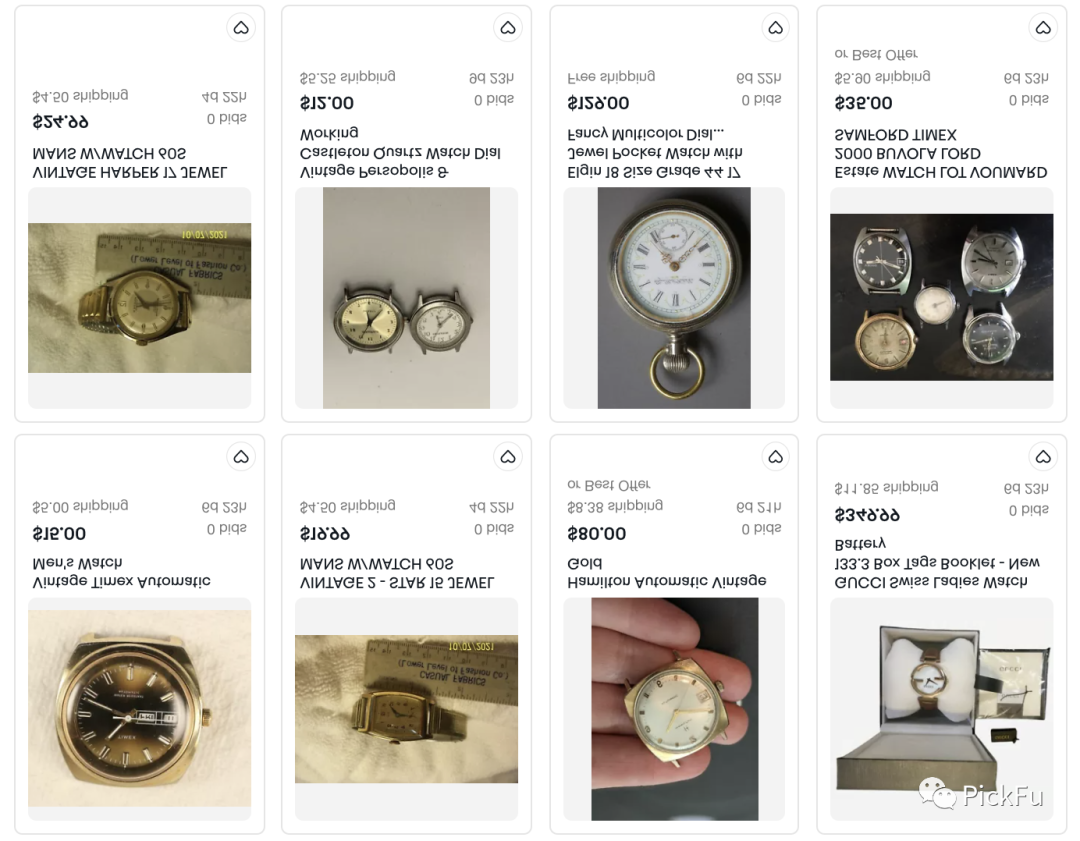This screenshot has width=1080, height=841.
Task: Click the heart icon on the Harper 17 Jewel listing
Action: click(241, 28)
